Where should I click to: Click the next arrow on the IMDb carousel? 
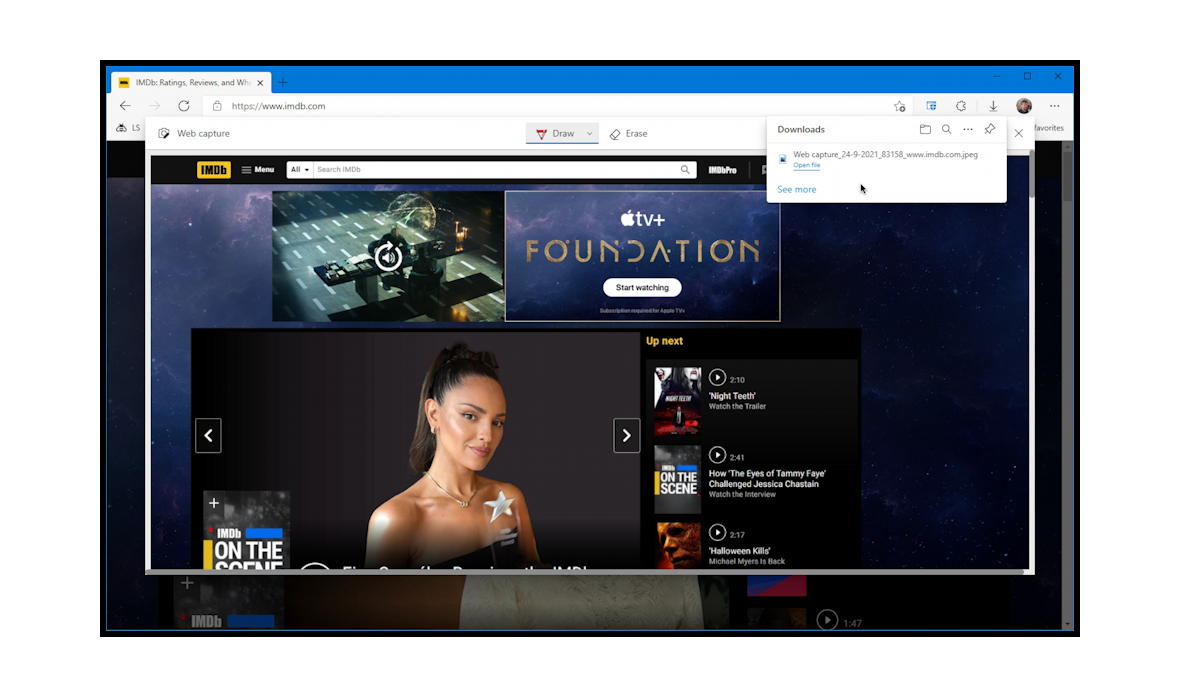pos(627,435)
